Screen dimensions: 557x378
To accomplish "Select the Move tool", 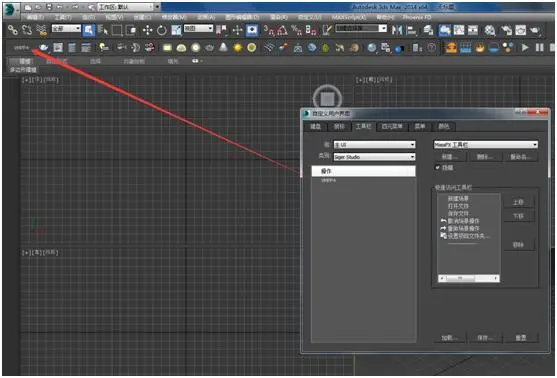I will [147, 30].
